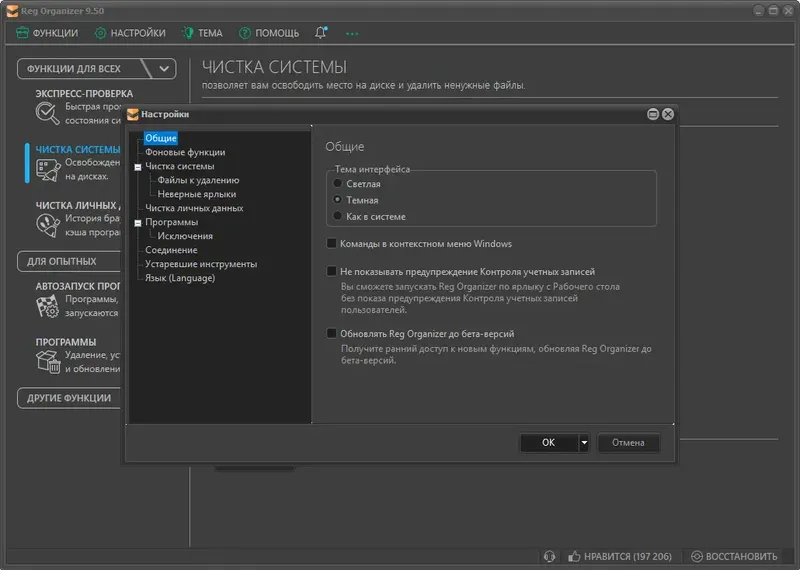Click the Восстановить restore icon
Screen dimensions: 800x570
pos(696,556)
